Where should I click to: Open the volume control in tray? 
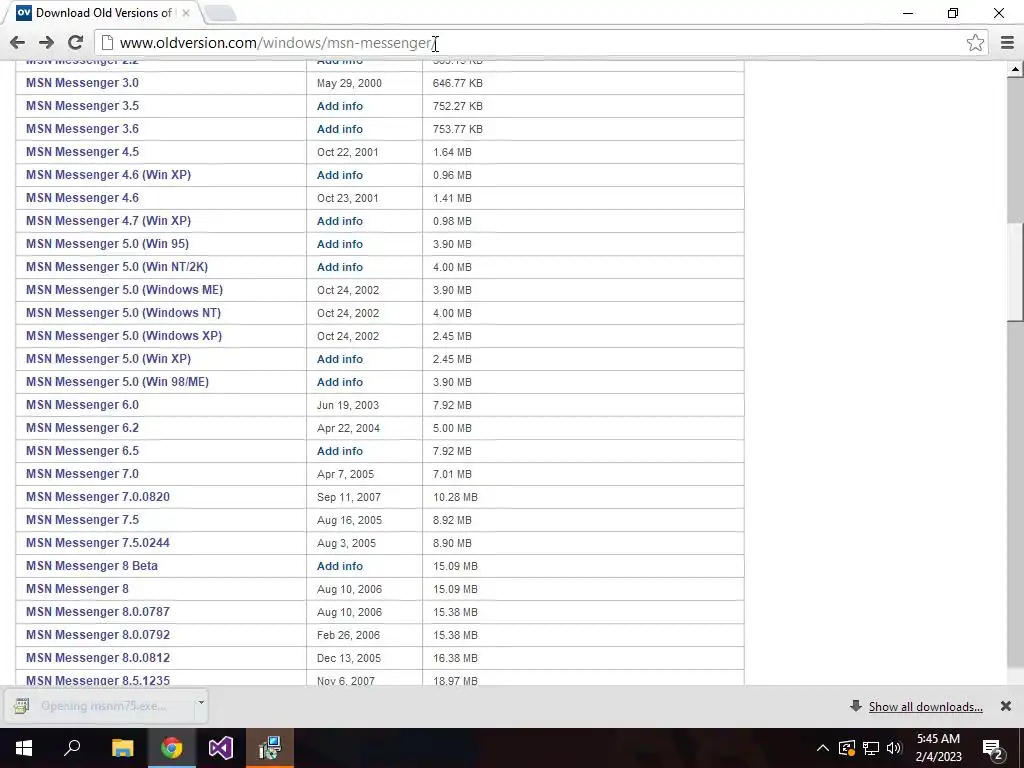[x=893, y=748]
